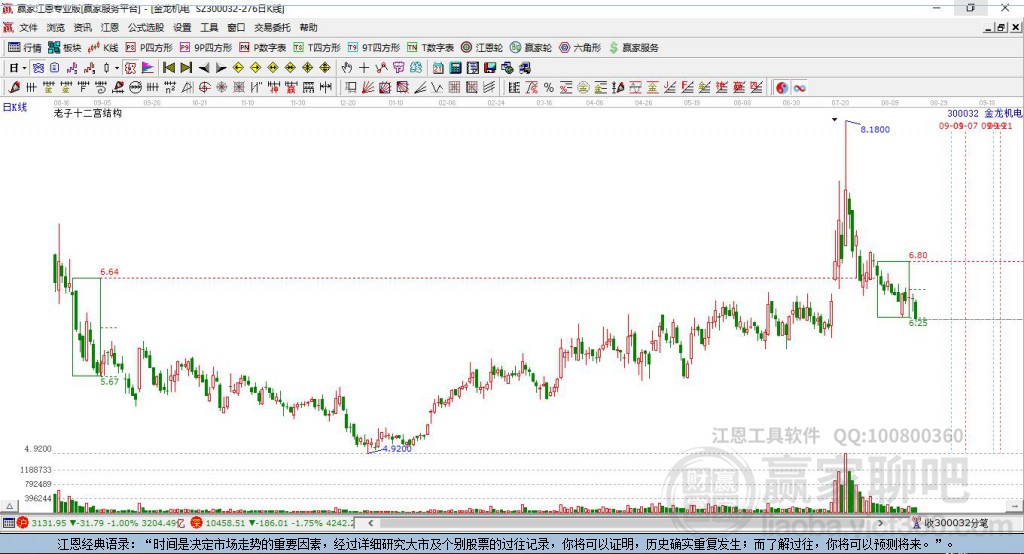Select the red pen drawing tool

click(14, 88)
